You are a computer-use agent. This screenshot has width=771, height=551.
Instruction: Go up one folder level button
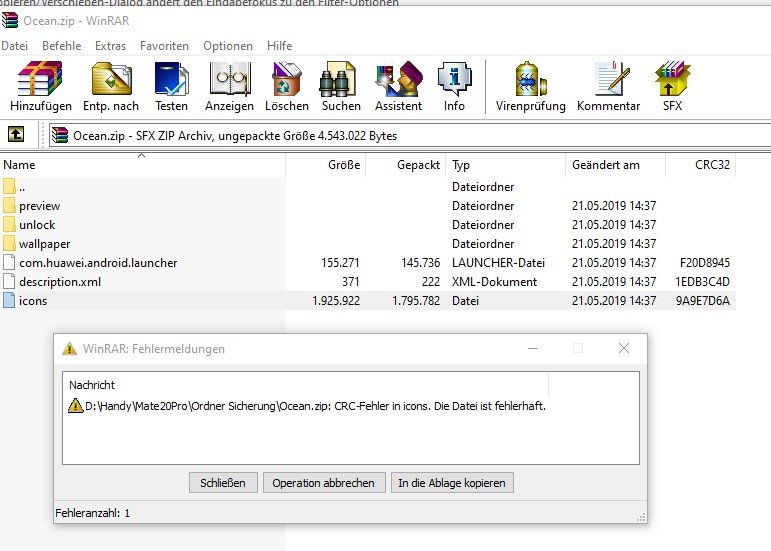[16, 134]
